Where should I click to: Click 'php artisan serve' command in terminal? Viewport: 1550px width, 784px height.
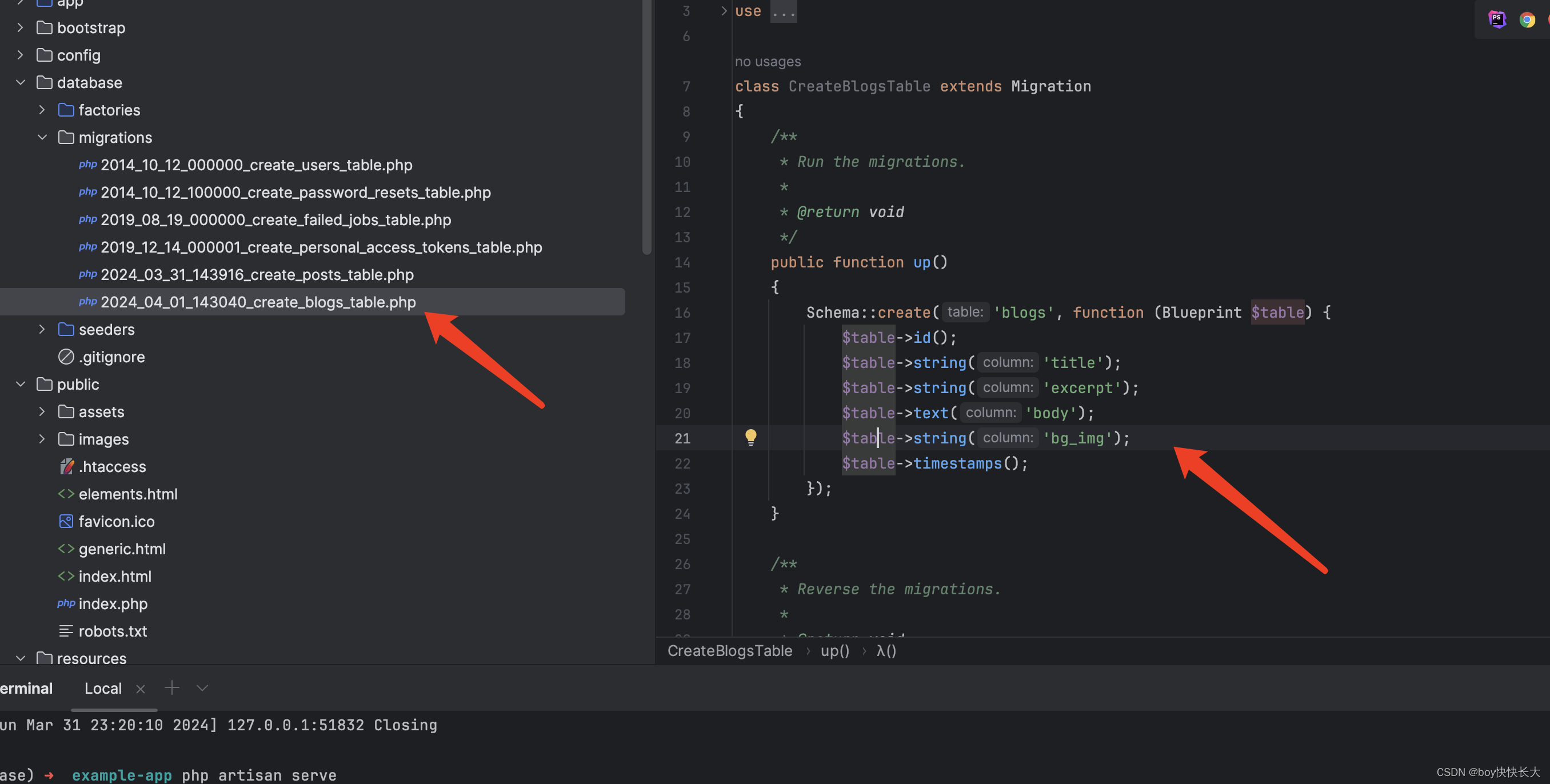259,774
